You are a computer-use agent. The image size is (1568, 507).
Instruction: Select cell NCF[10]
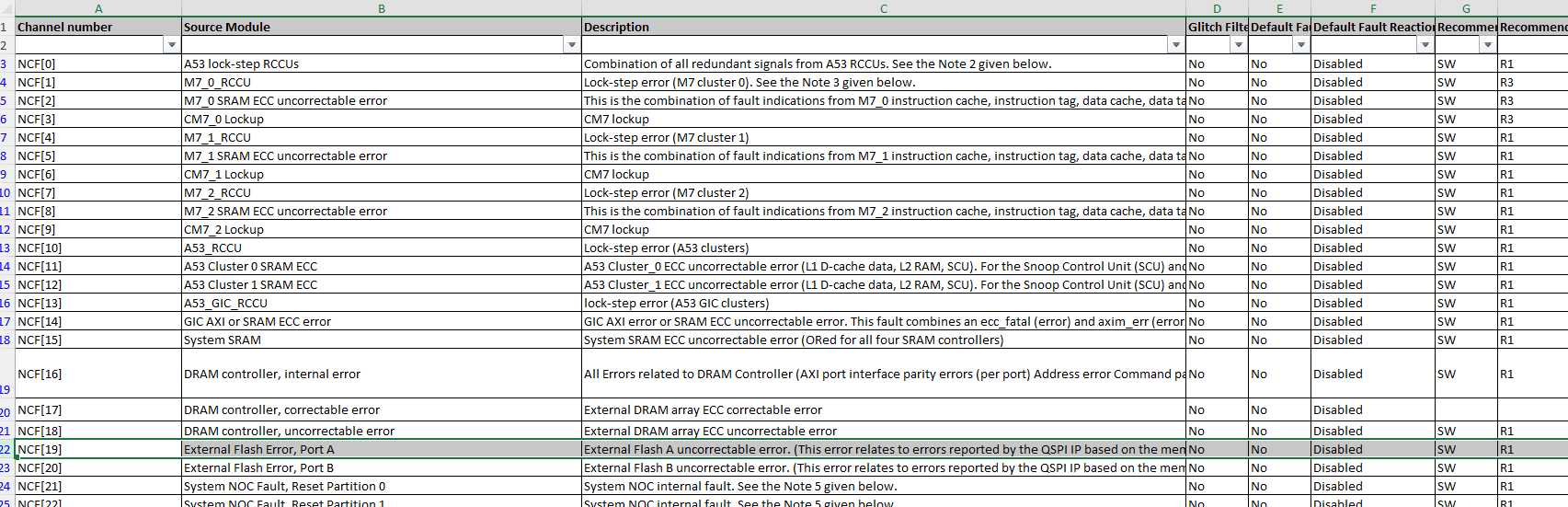tap(98, 248)
